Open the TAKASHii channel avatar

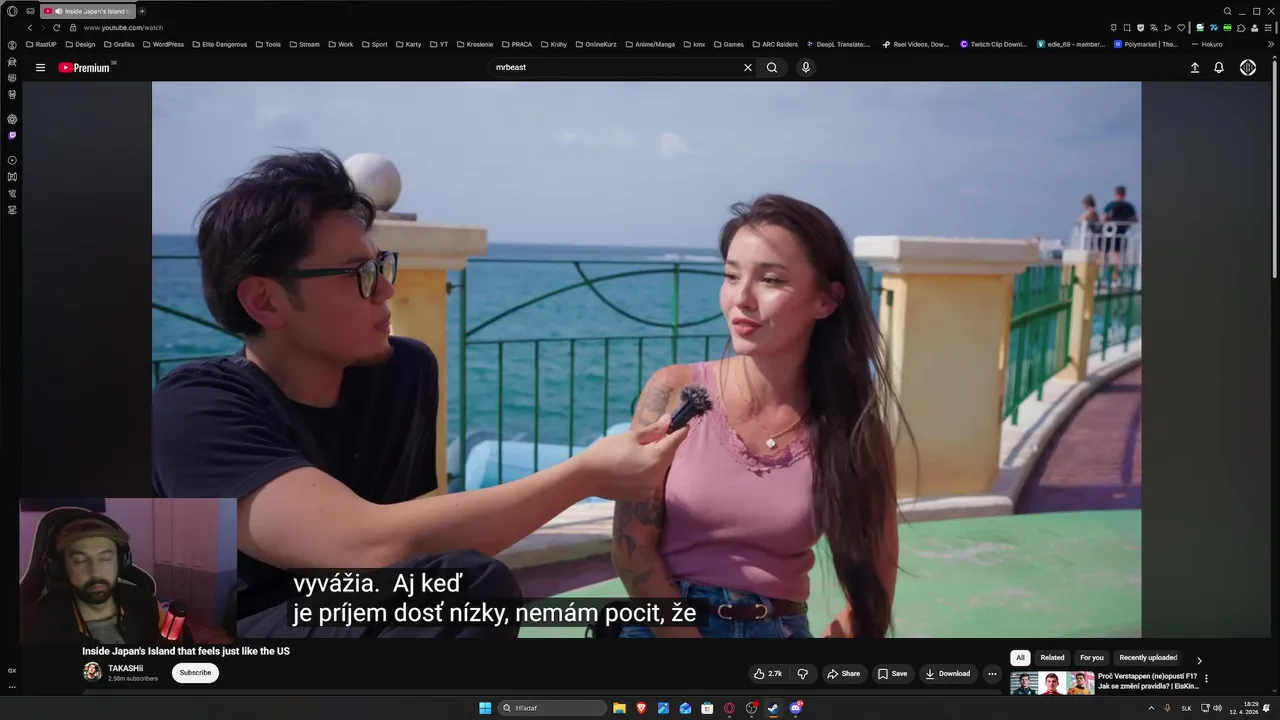point(92,672)
